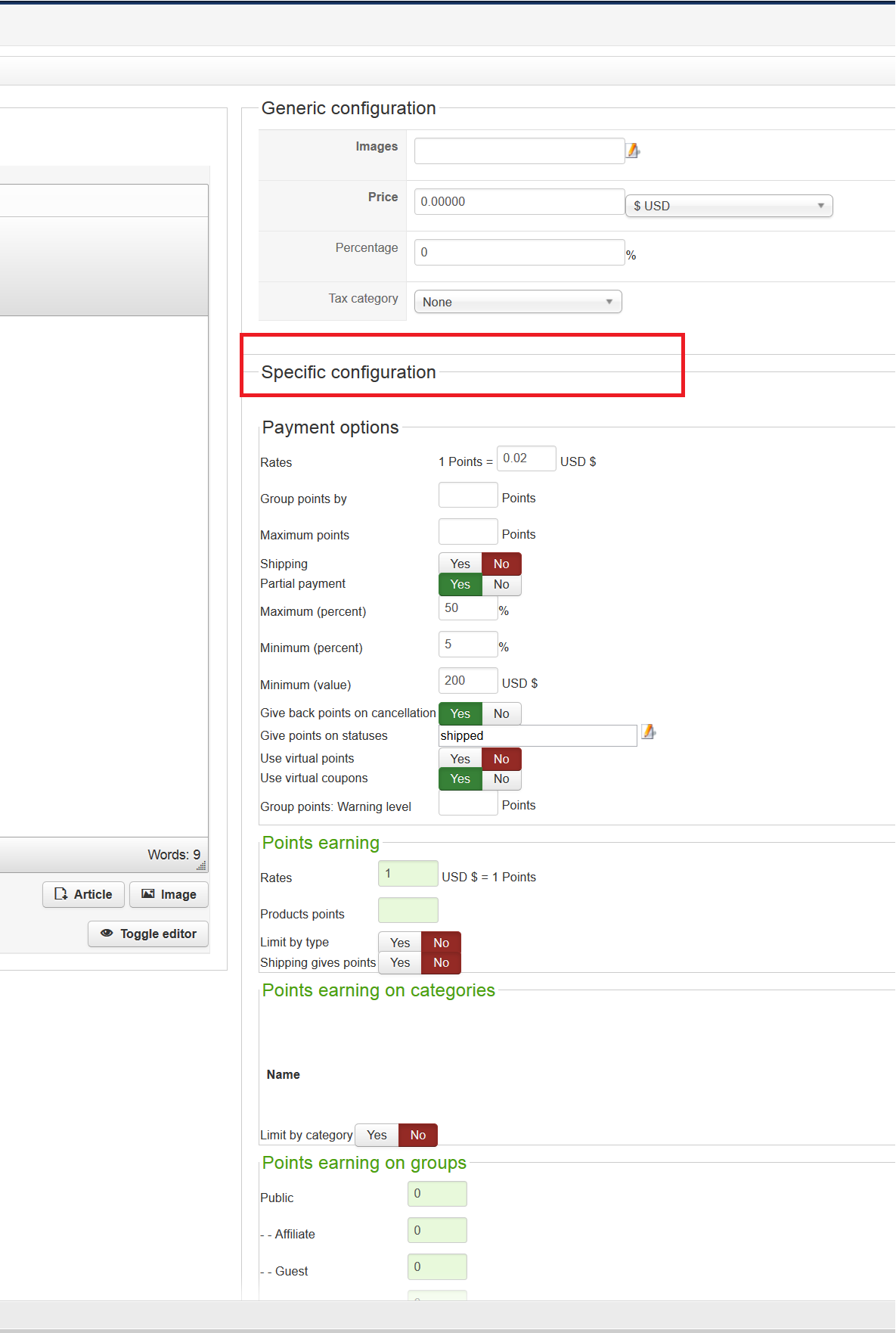Enable Shipping gives points with Yes
Image resolution: width=896 pixels, height=1333 pixels.
(400, 962)
